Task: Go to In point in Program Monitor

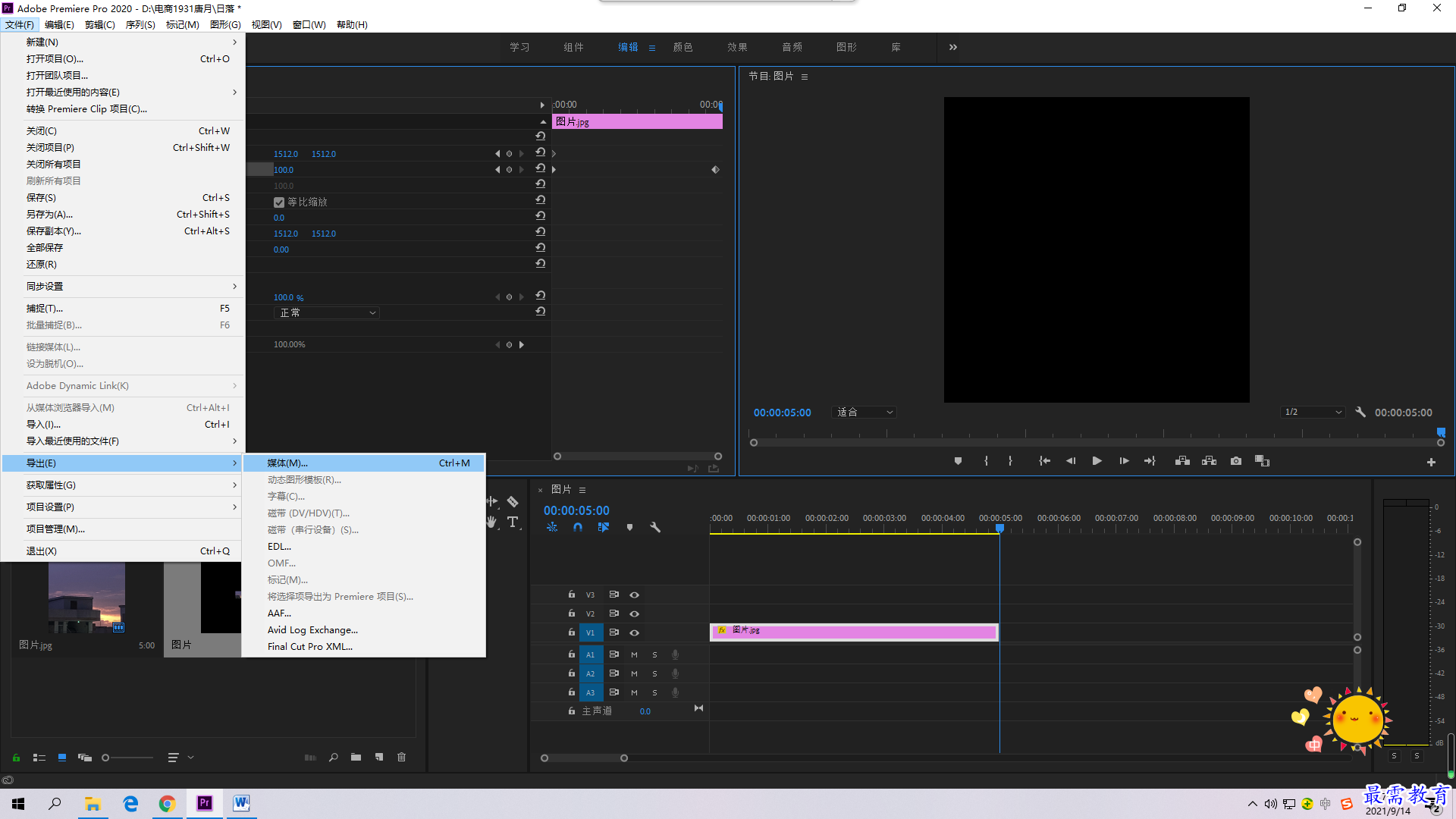Action: (x=1044, y=461)
